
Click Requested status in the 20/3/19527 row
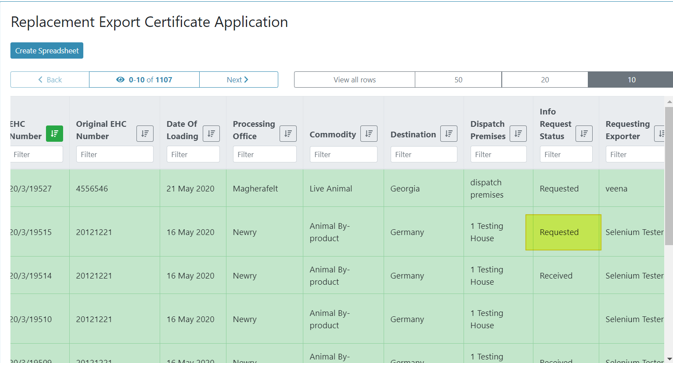559,189
